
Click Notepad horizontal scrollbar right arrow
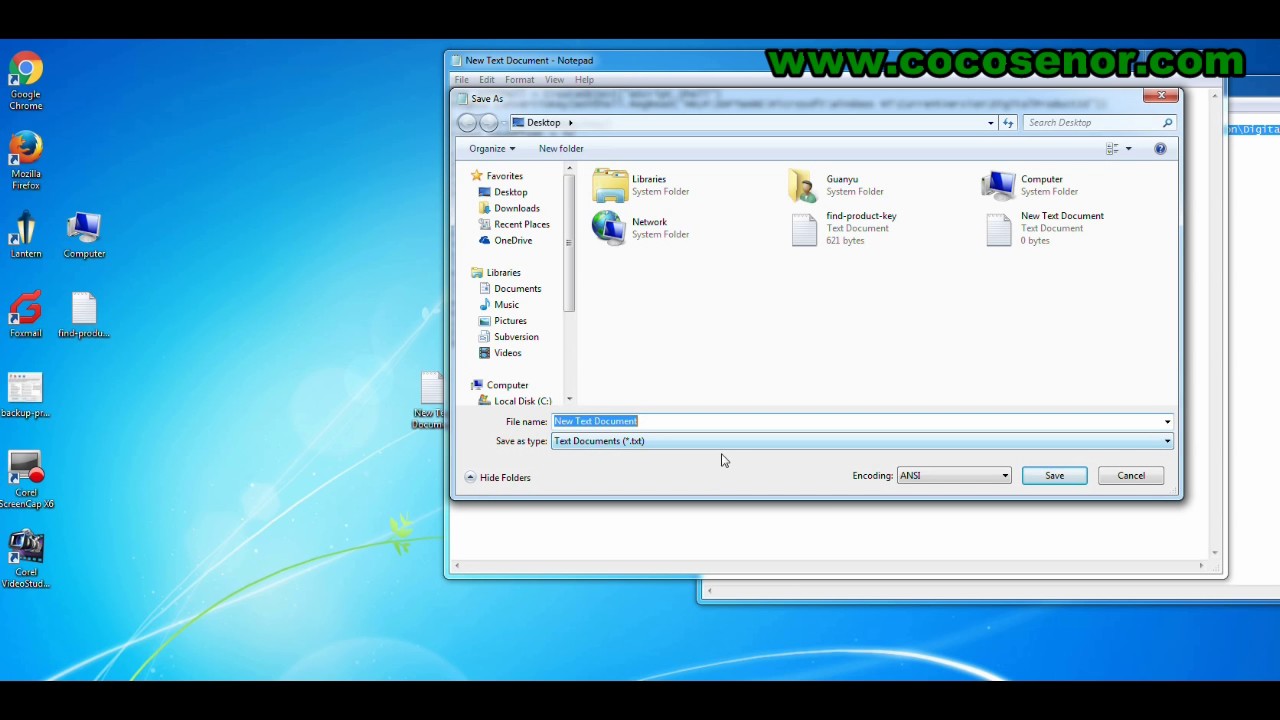(1201, 566)
